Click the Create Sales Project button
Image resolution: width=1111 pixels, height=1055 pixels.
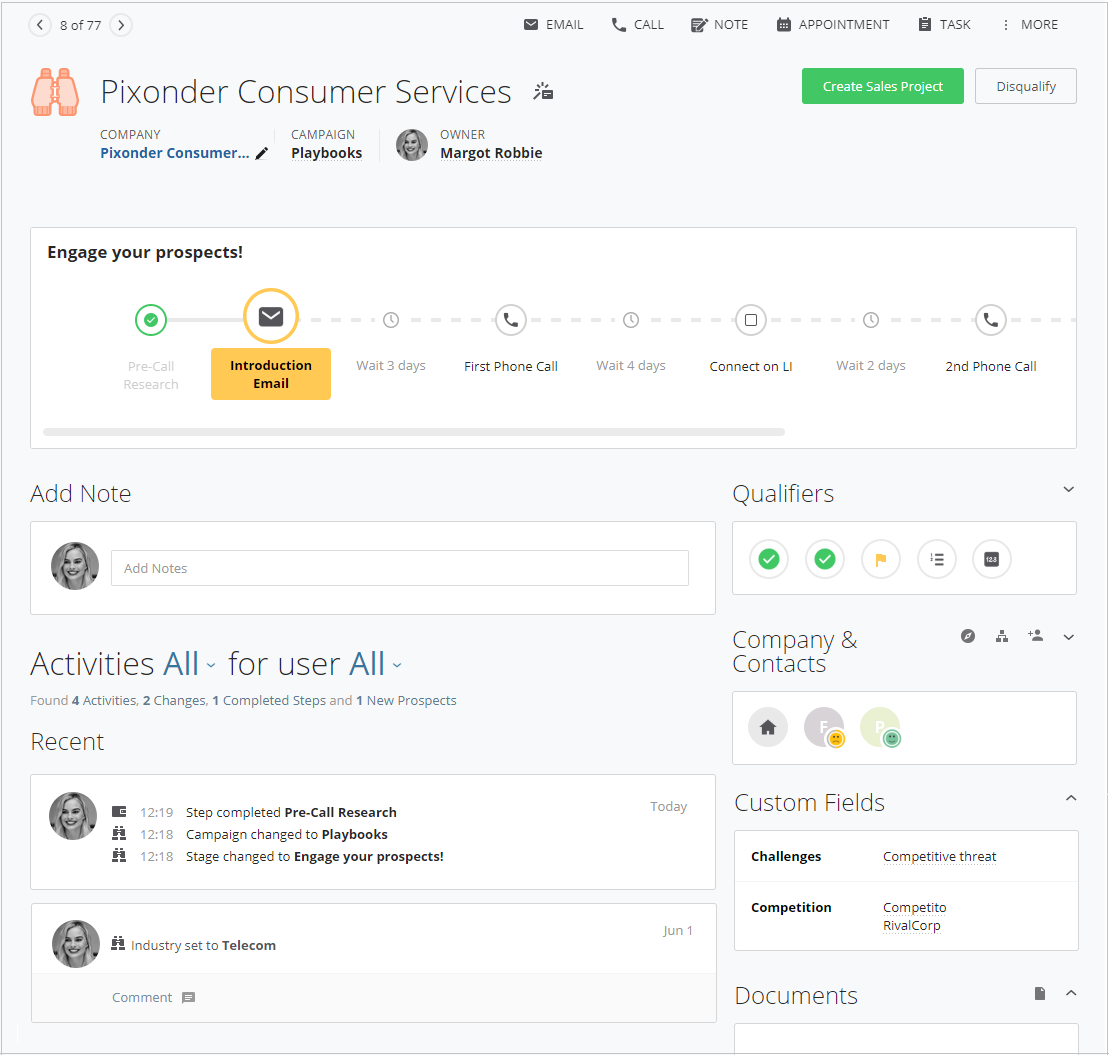point(882,86)
